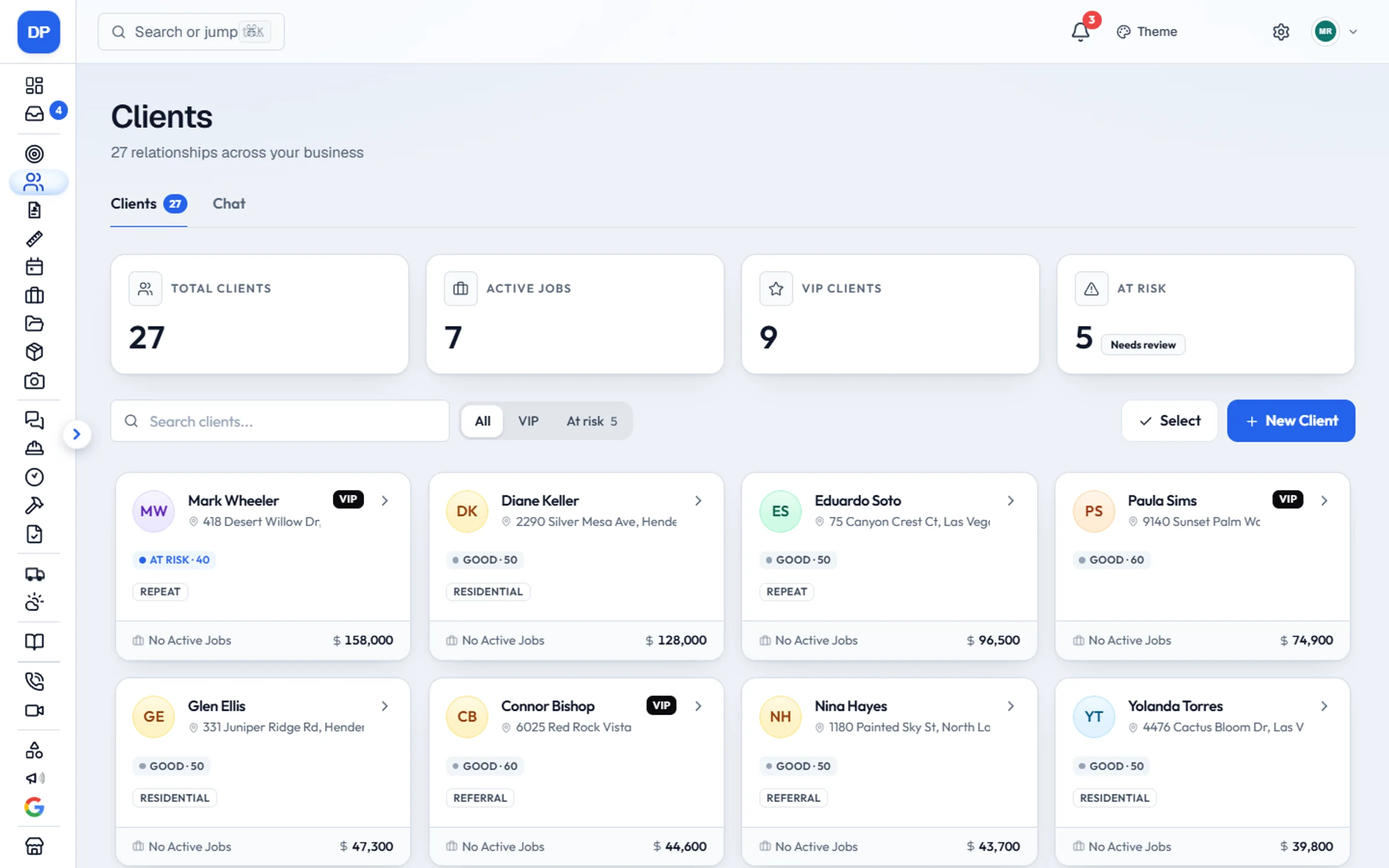The height and width of the screenshot is (868, 1389).
Task: Open the hard hat icon in sidebar
Action: click(x=34, y=448)
